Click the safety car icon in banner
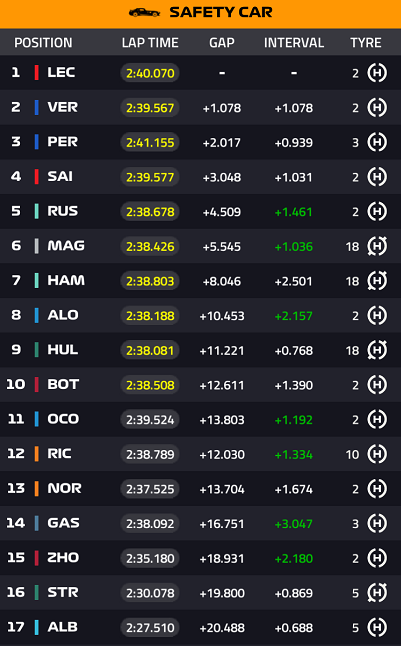The height and width of the screenshot is (646, 401). coord(144,12)
